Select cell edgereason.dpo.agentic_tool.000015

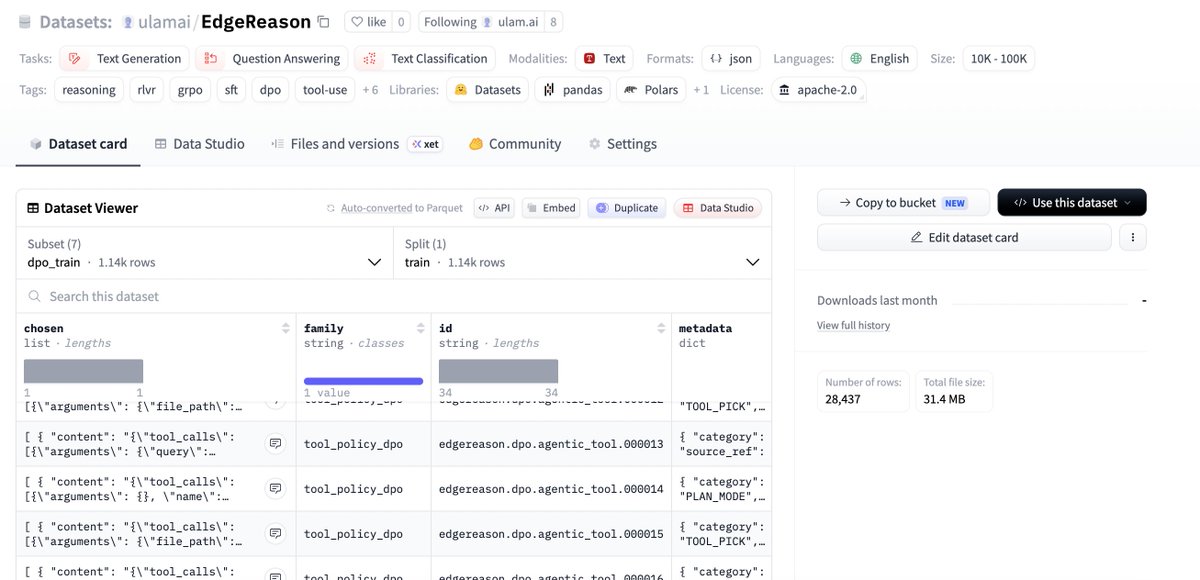coord(551,534)
